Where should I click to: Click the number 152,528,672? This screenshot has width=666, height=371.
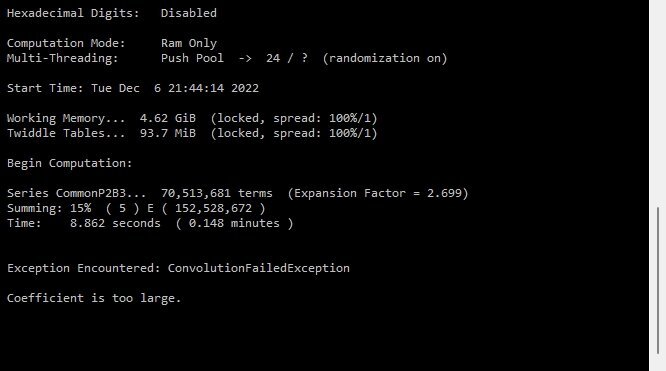click(213, 208)
